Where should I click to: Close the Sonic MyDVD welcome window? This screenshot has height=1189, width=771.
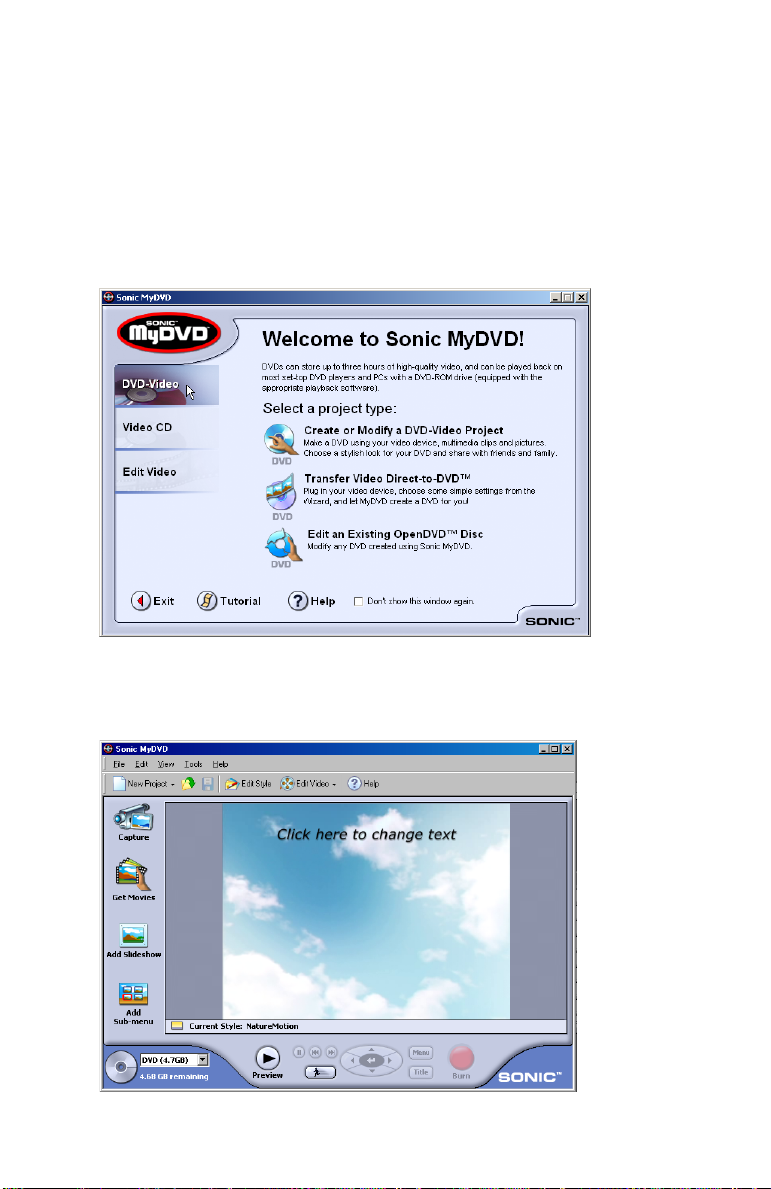pyautogui.click(x=581, y=297)
